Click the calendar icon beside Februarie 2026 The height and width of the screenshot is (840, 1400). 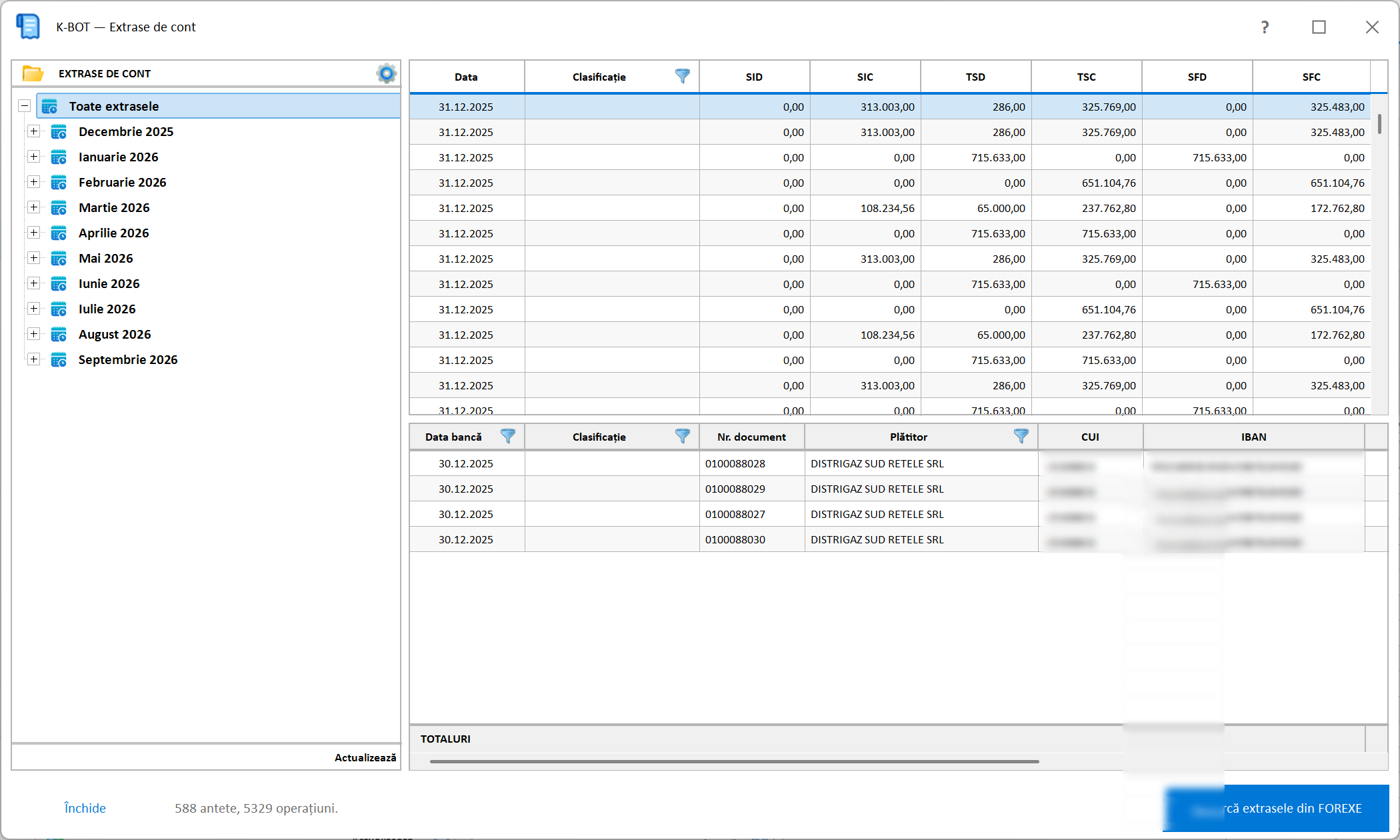click(59, 183)
